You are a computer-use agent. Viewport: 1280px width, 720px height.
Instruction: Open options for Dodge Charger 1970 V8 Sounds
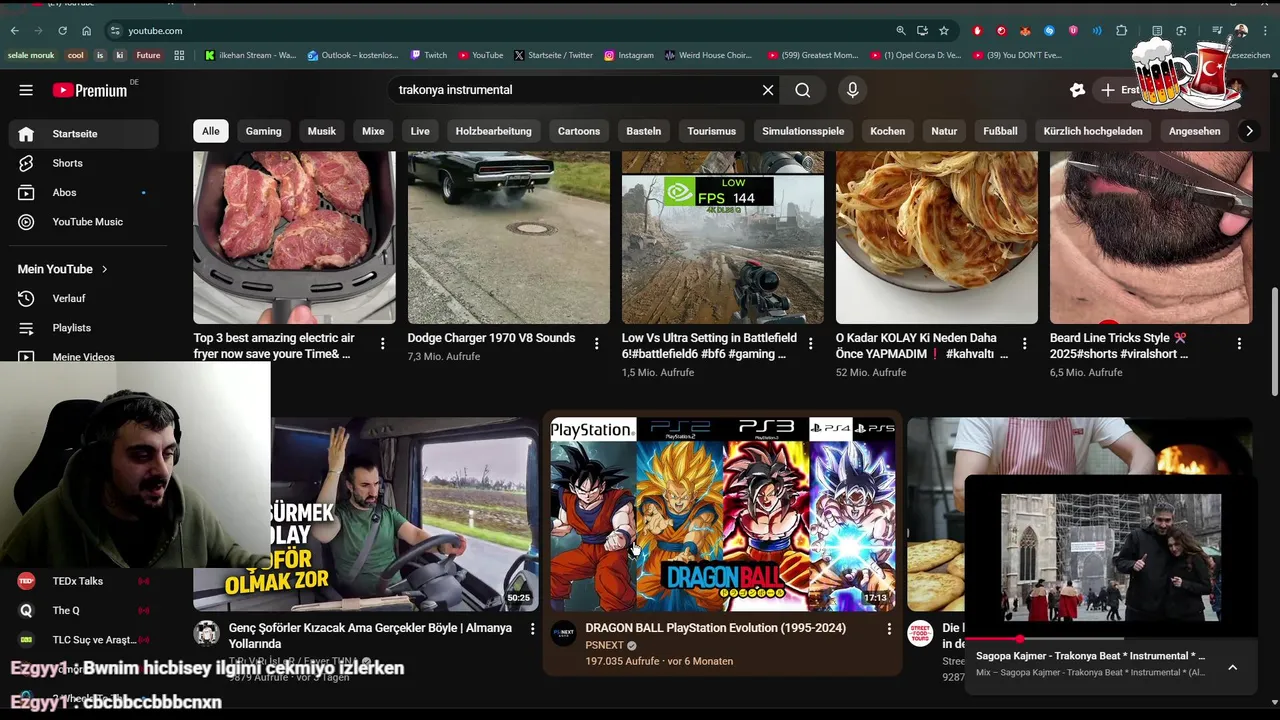(x=596, y=344)
